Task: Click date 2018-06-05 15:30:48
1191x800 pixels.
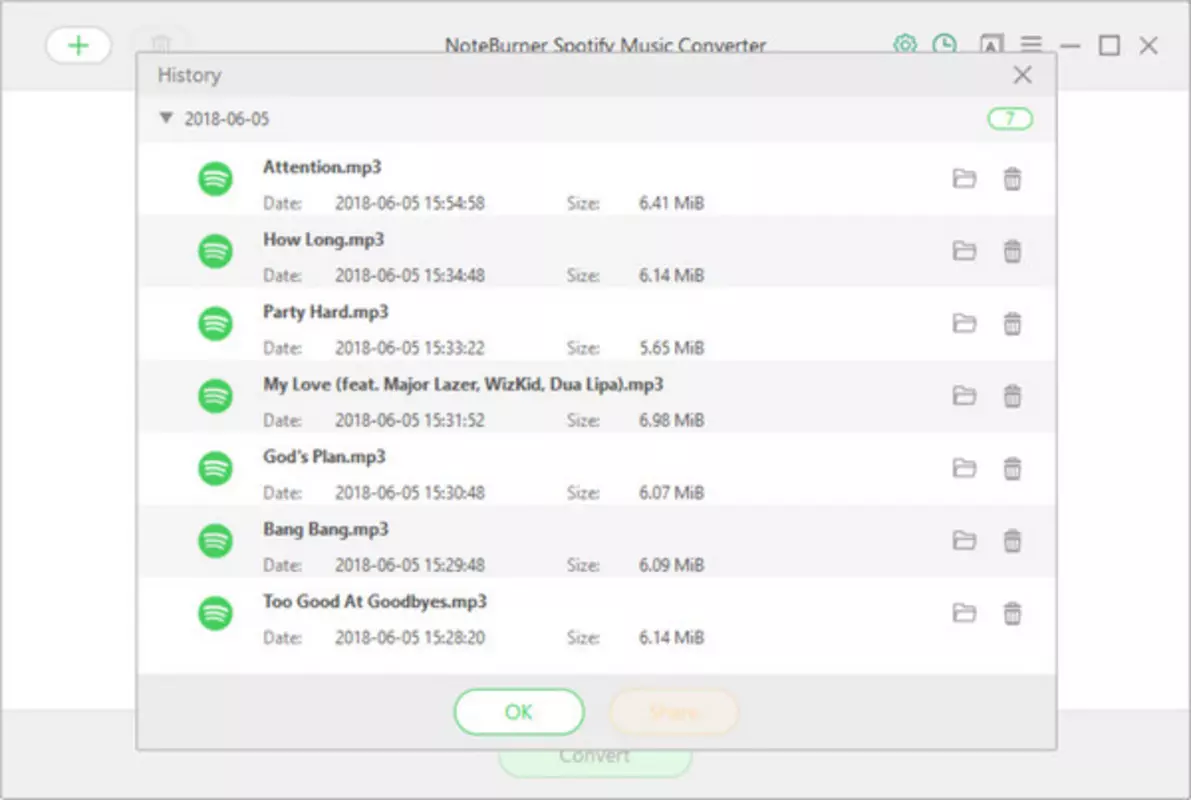Action: tap(410, 492)
